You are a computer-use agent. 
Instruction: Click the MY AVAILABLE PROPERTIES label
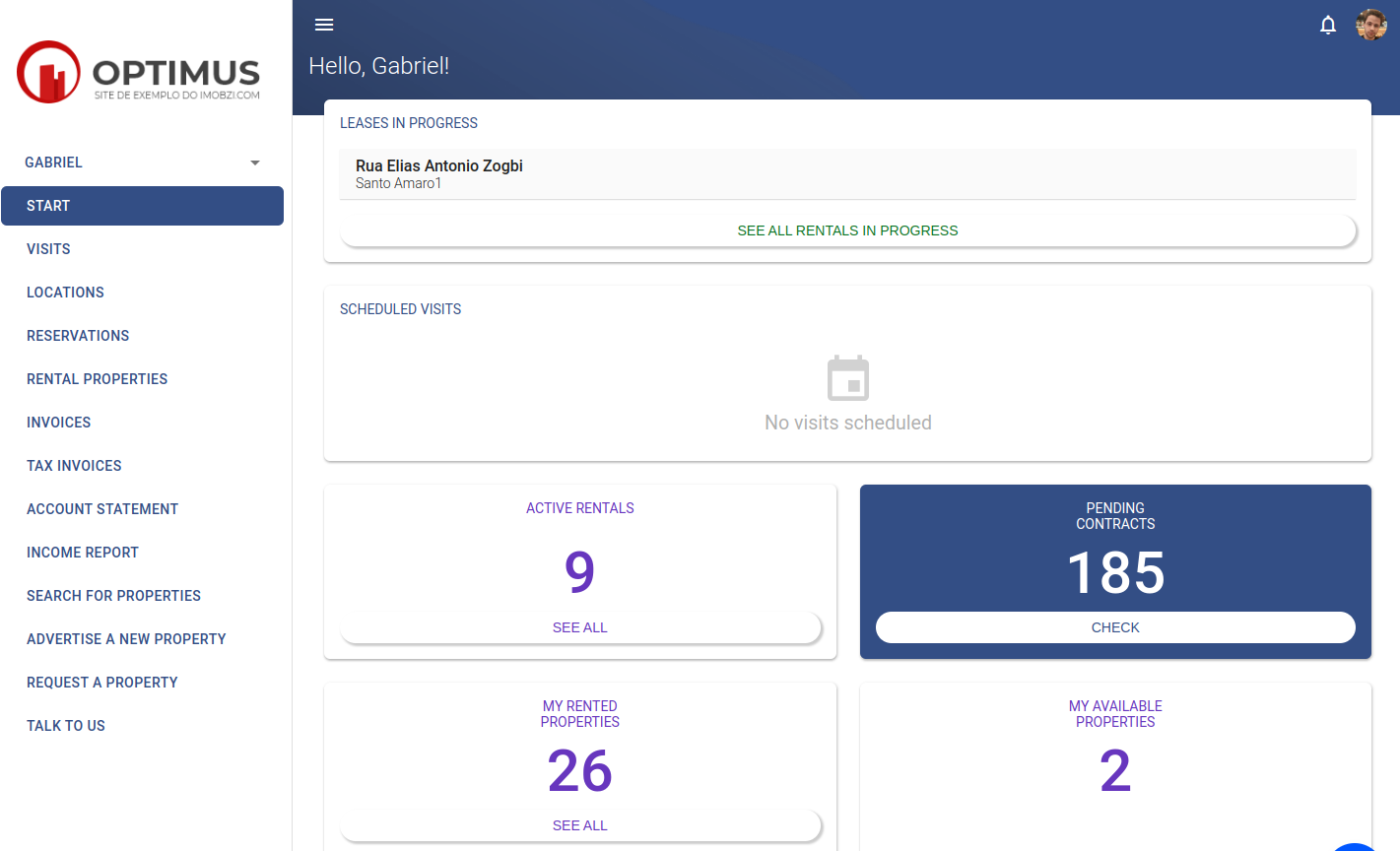click(1115, 714)
